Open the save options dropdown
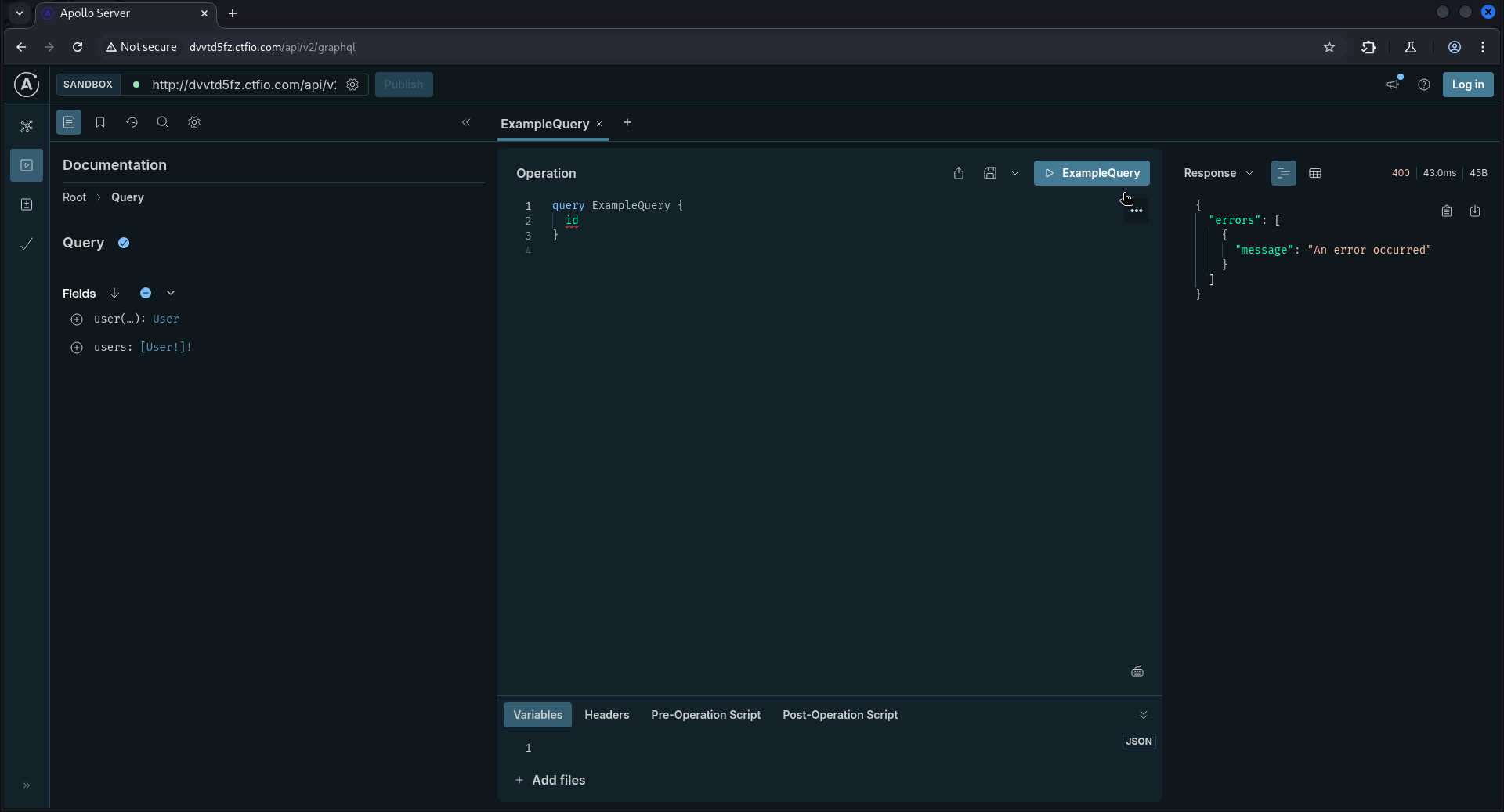The width and height of the screenshot is (1504, 812). pos(1015,173)
